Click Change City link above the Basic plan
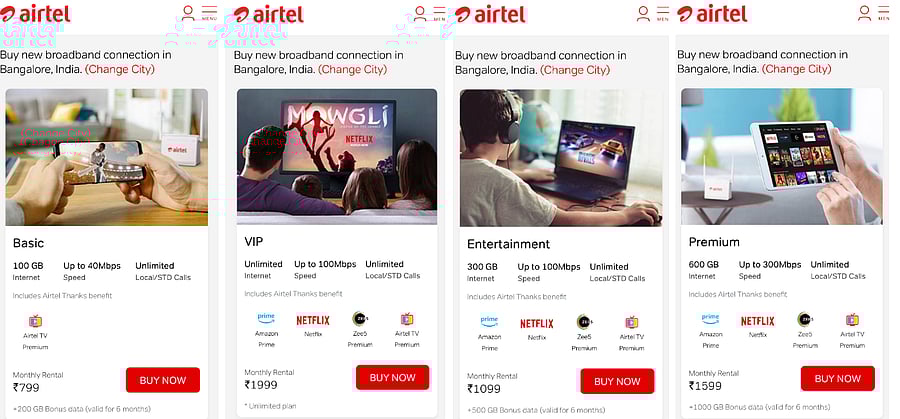 (120, 69)
